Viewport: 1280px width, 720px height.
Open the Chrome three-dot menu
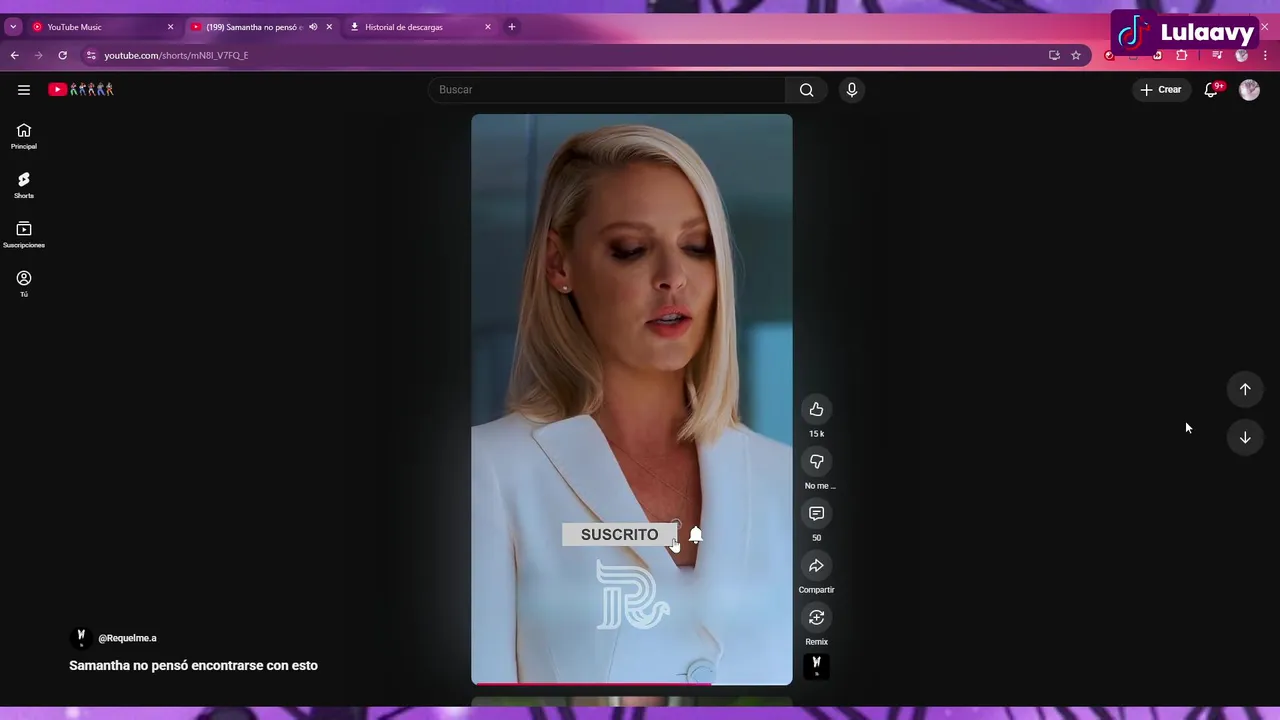(x=1266, y=55)
